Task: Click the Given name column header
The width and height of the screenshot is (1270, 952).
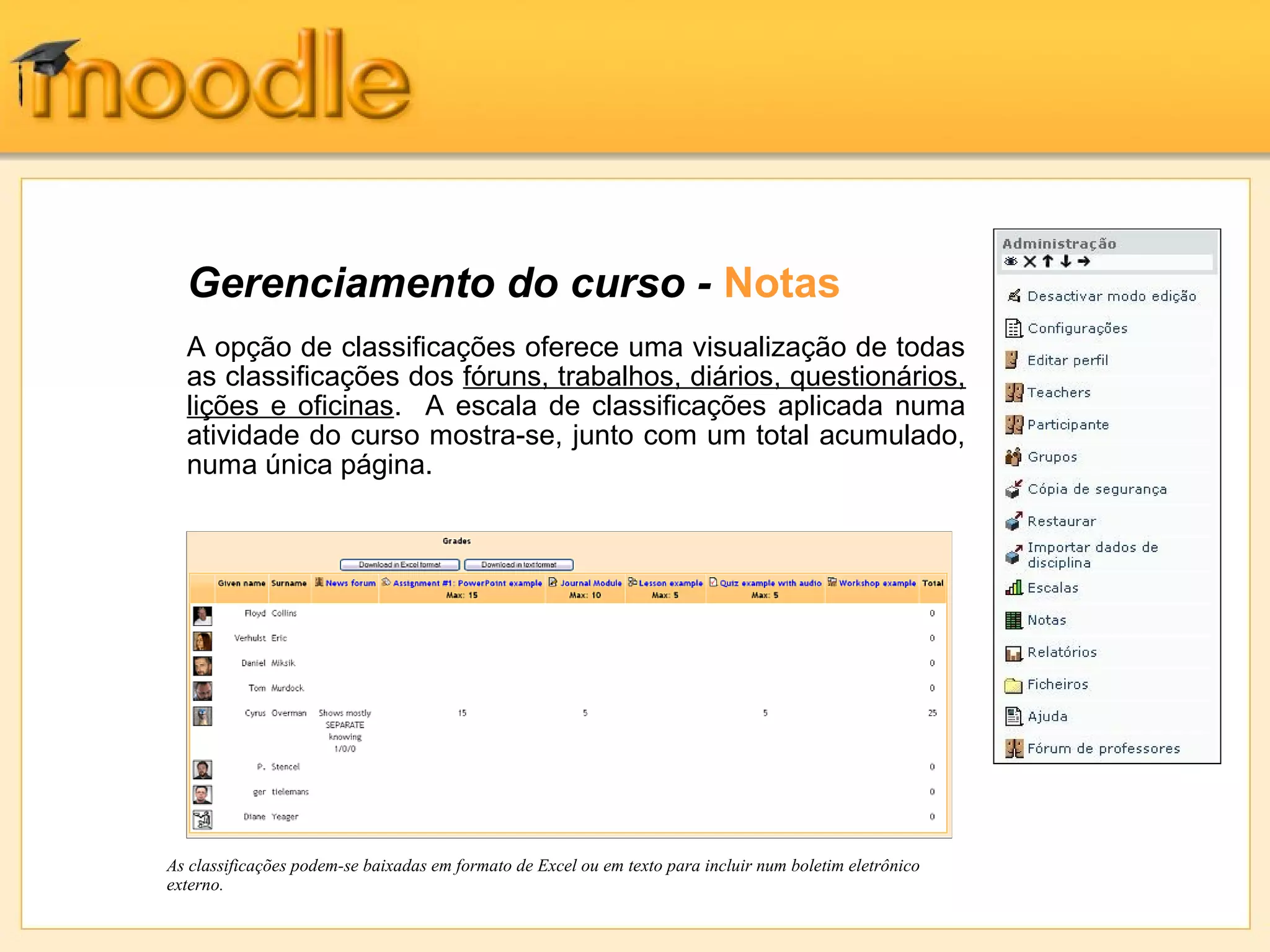Action: [x=241, y=583]
